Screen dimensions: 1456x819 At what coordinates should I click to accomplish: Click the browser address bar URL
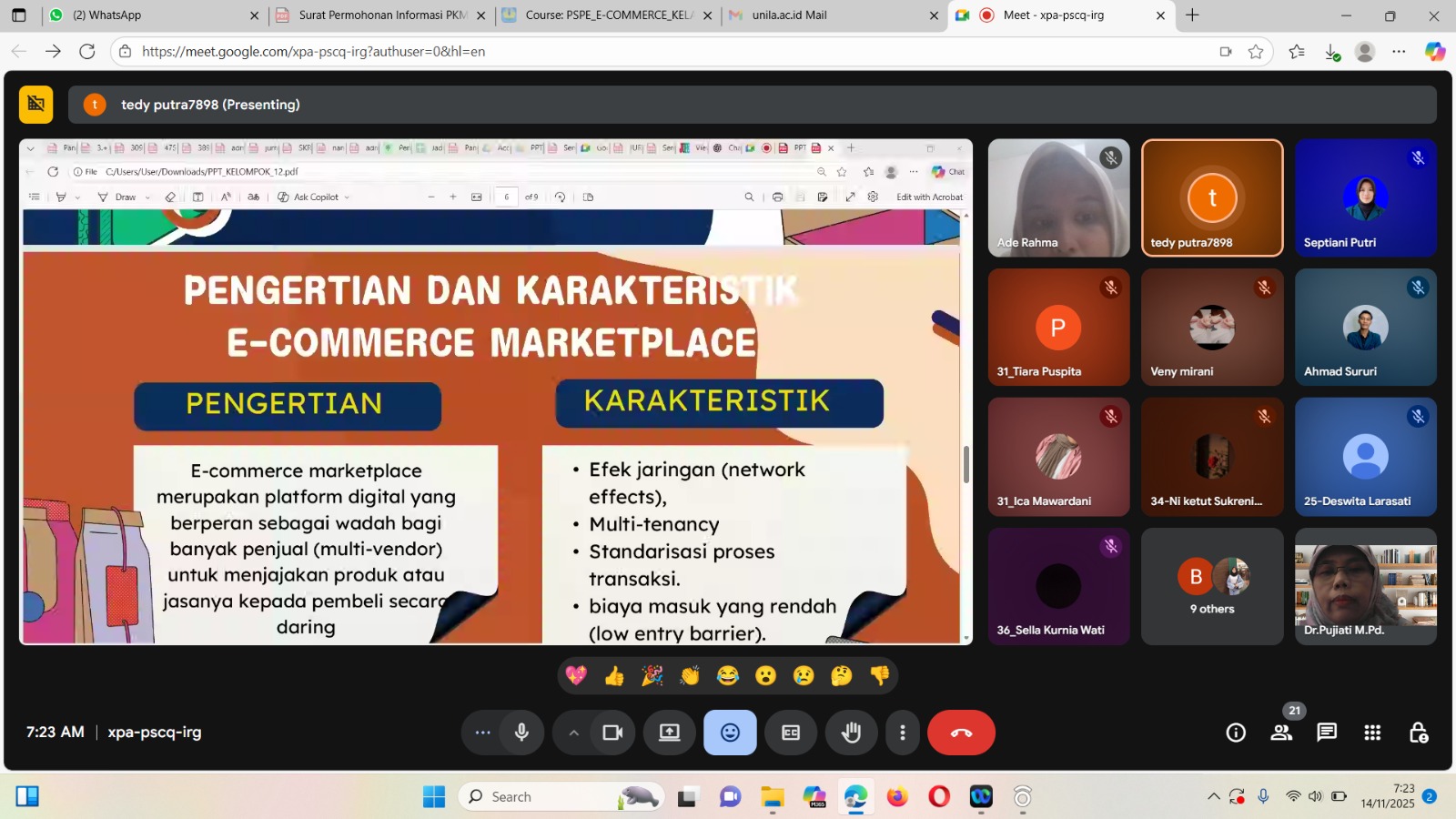tap(313, 52)
